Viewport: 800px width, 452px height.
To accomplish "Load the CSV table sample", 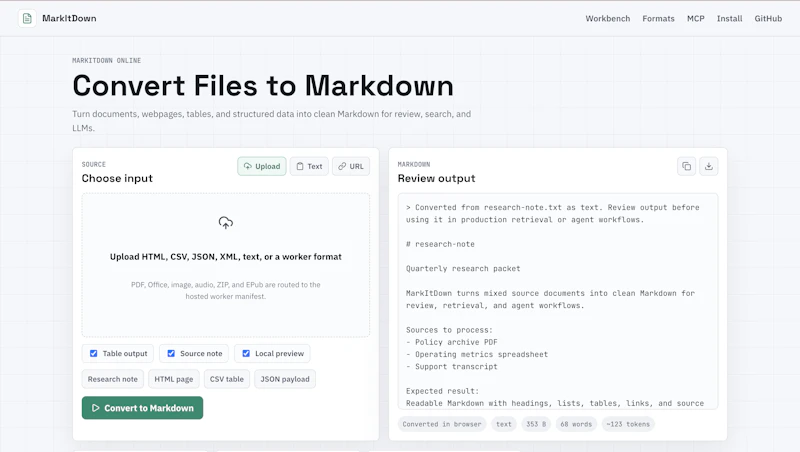I will pos(227,379).
